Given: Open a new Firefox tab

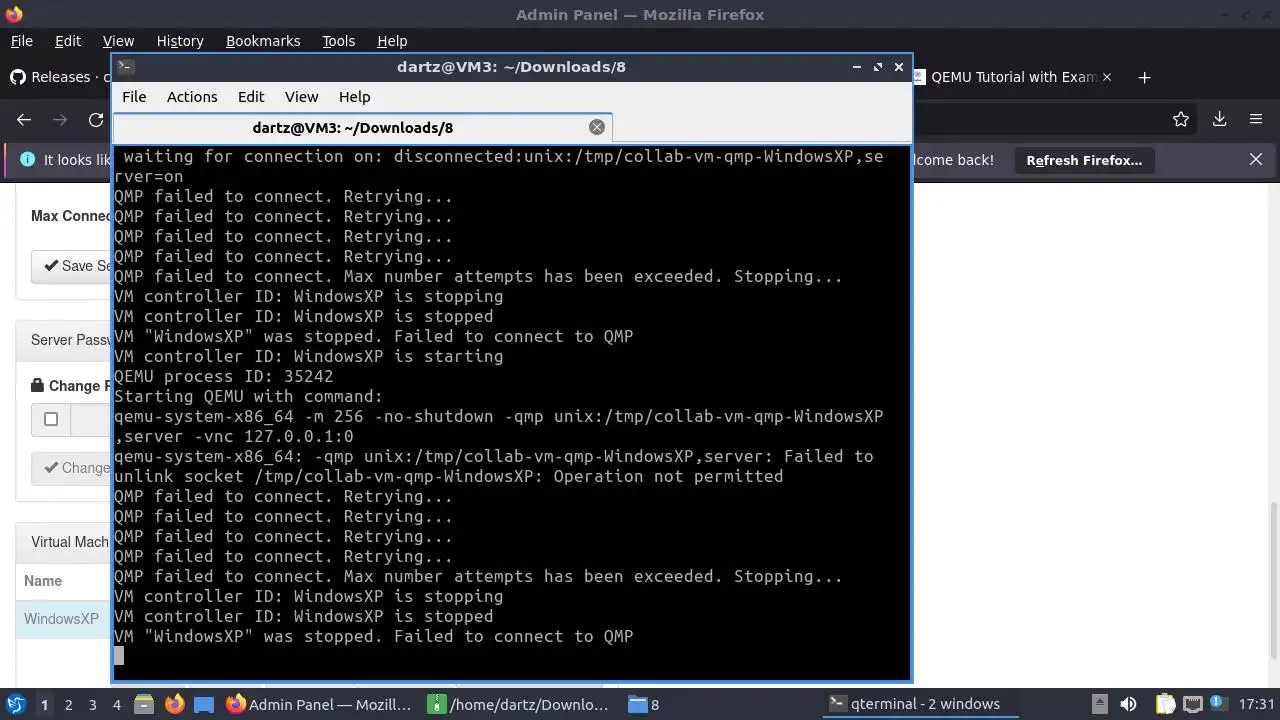Looking at the screenshot, I should coord(1144,77).
